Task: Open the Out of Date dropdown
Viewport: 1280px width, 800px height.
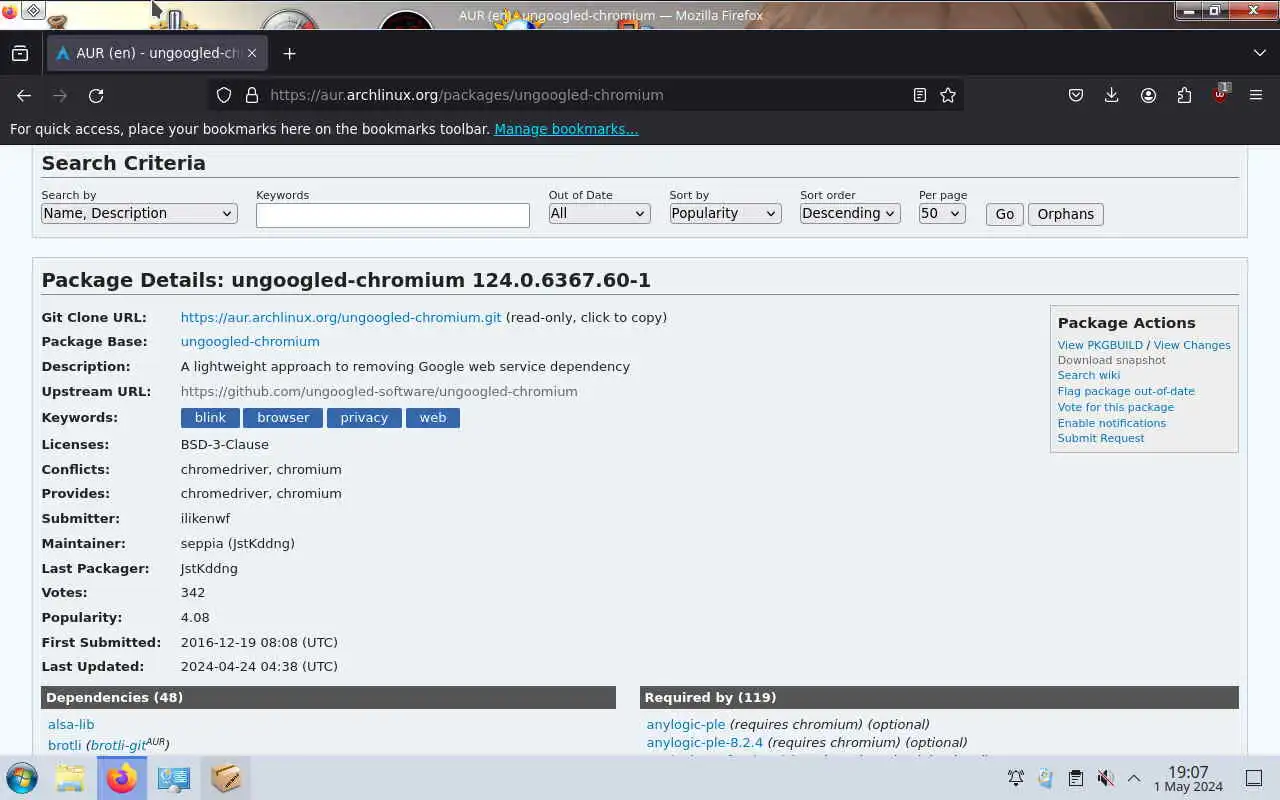Action: pos(599,213)
